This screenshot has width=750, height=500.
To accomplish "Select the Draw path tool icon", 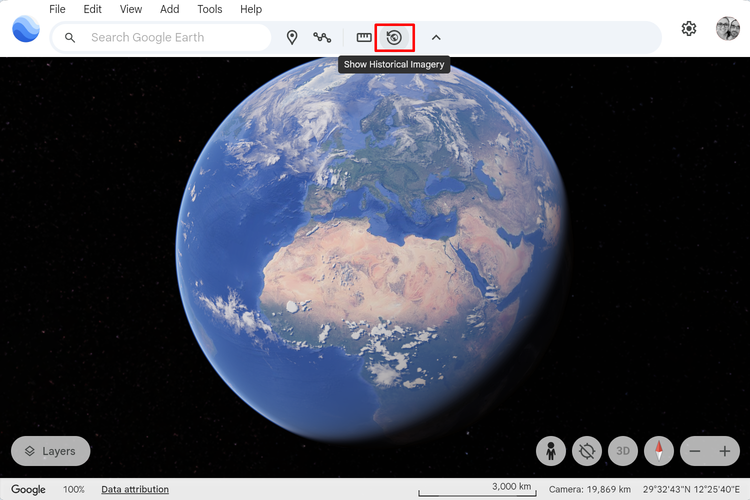I will coord(322,37).
